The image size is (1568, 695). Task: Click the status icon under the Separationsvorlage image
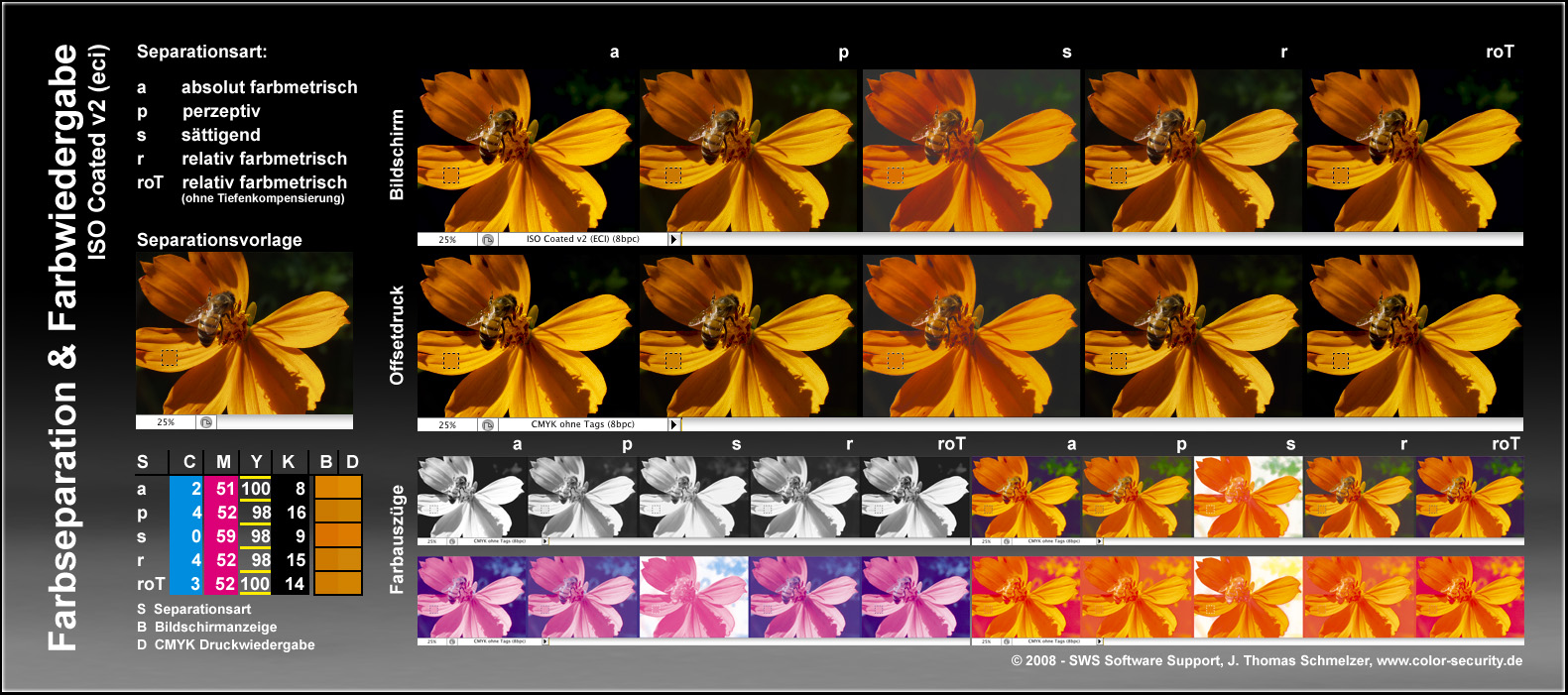pos(205,422)
